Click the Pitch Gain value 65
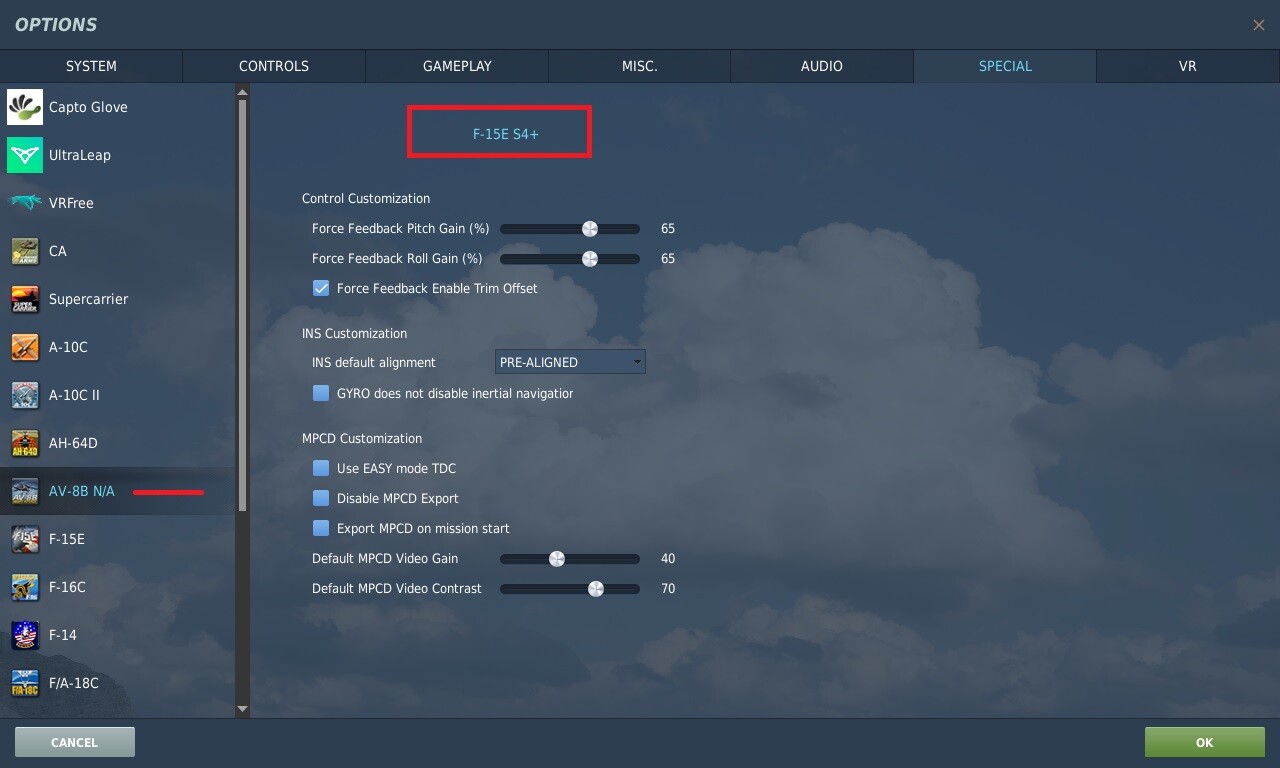1280x768 pixels. (x=668, y=228)
